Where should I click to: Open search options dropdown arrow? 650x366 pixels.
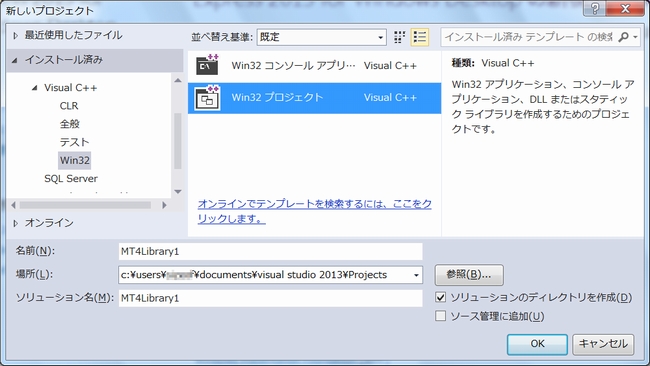pos(635,37)
